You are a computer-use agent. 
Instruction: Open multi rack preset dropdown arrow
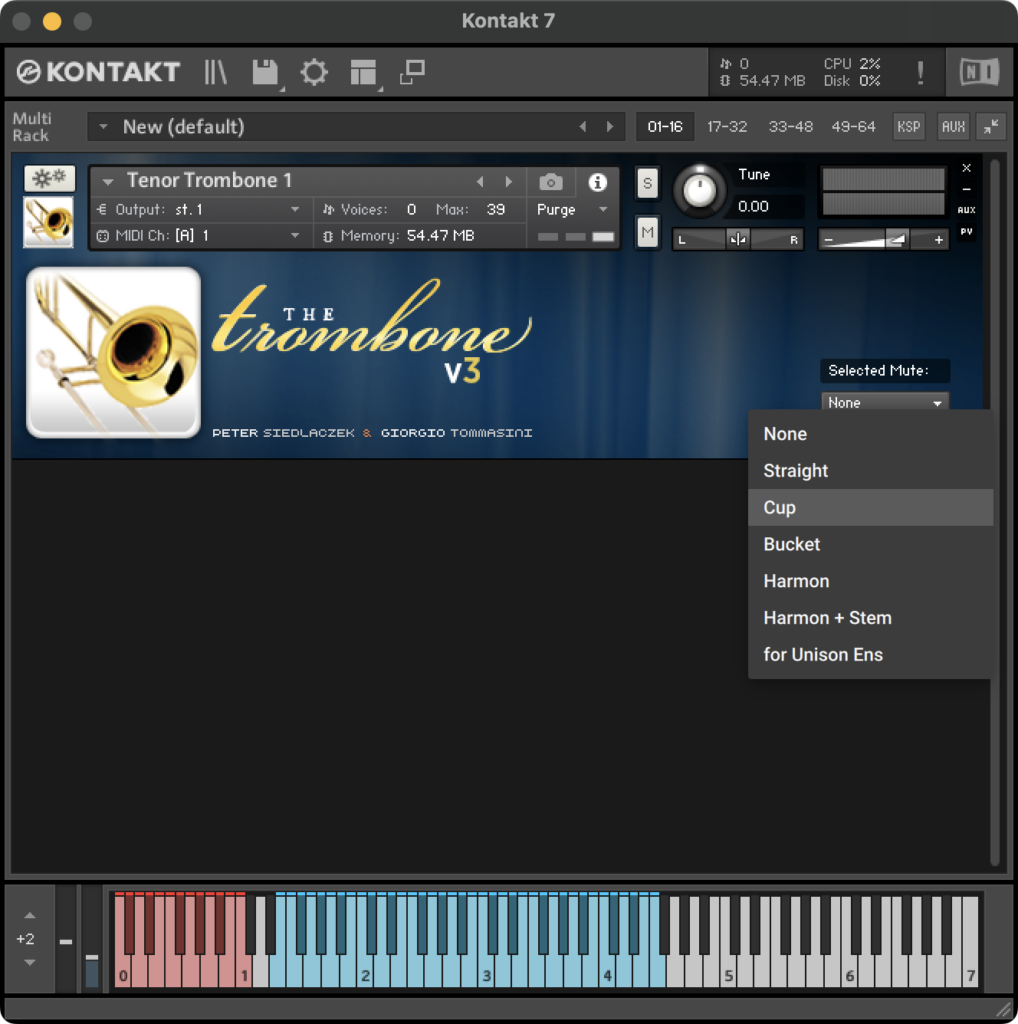[x=103, y=126]
